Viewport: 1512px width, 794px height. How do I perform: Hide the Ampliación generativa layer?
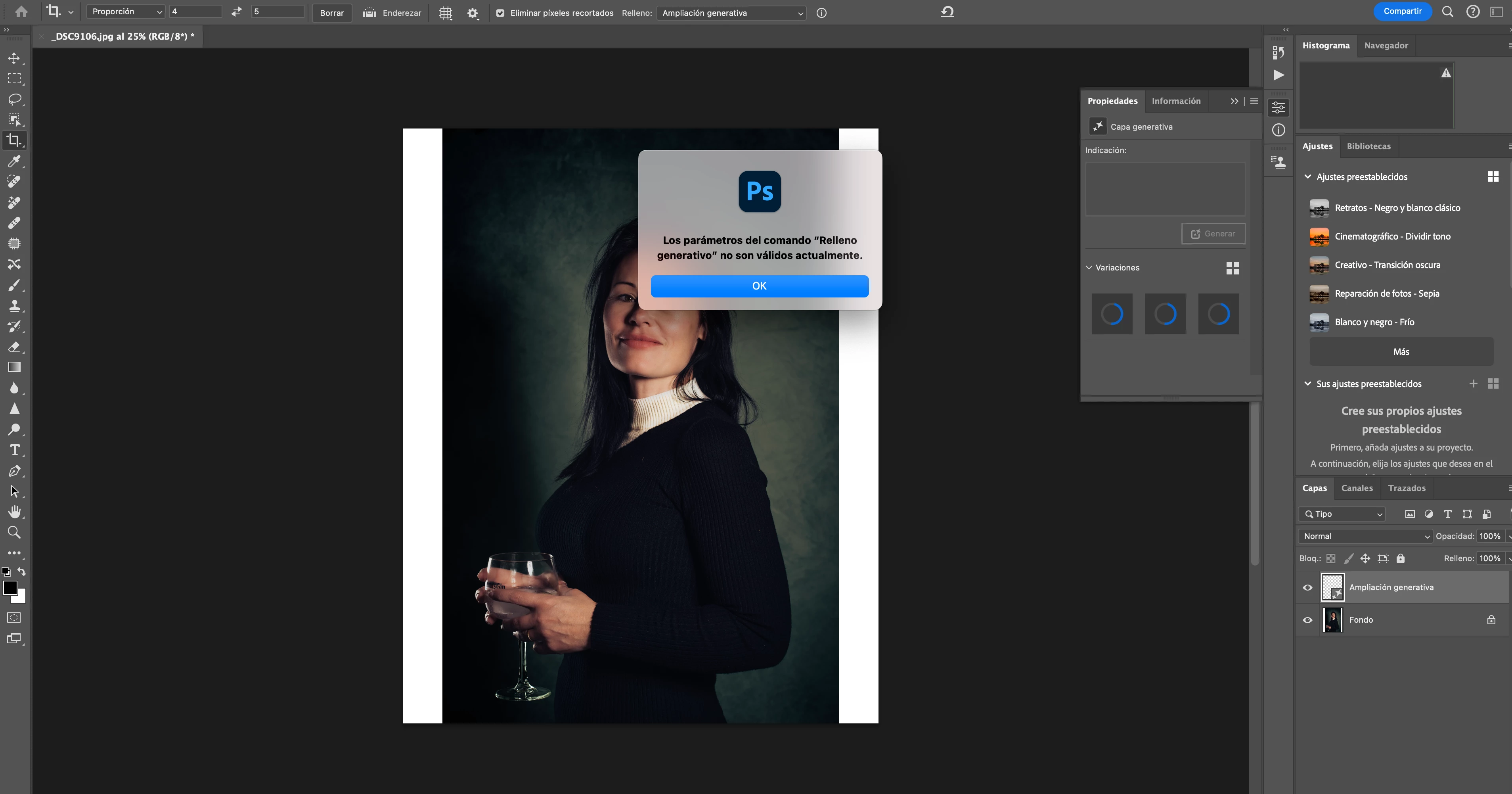(x=1307, y=587)
